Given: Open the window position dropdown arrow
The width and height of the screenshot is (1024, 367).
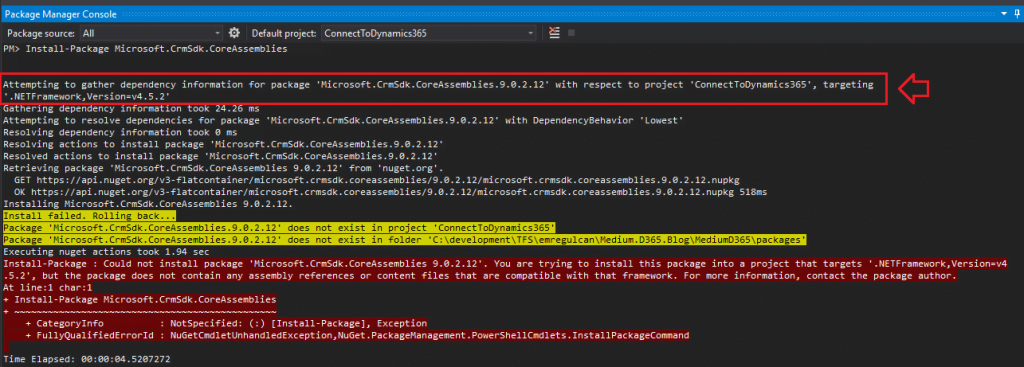Looking at the screenshot, I should click(1004, 14).
